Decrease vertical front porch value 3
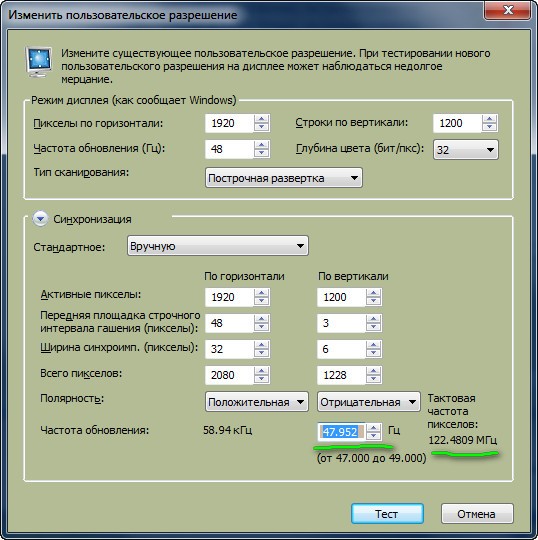538x540 pixels. [374, 327]
